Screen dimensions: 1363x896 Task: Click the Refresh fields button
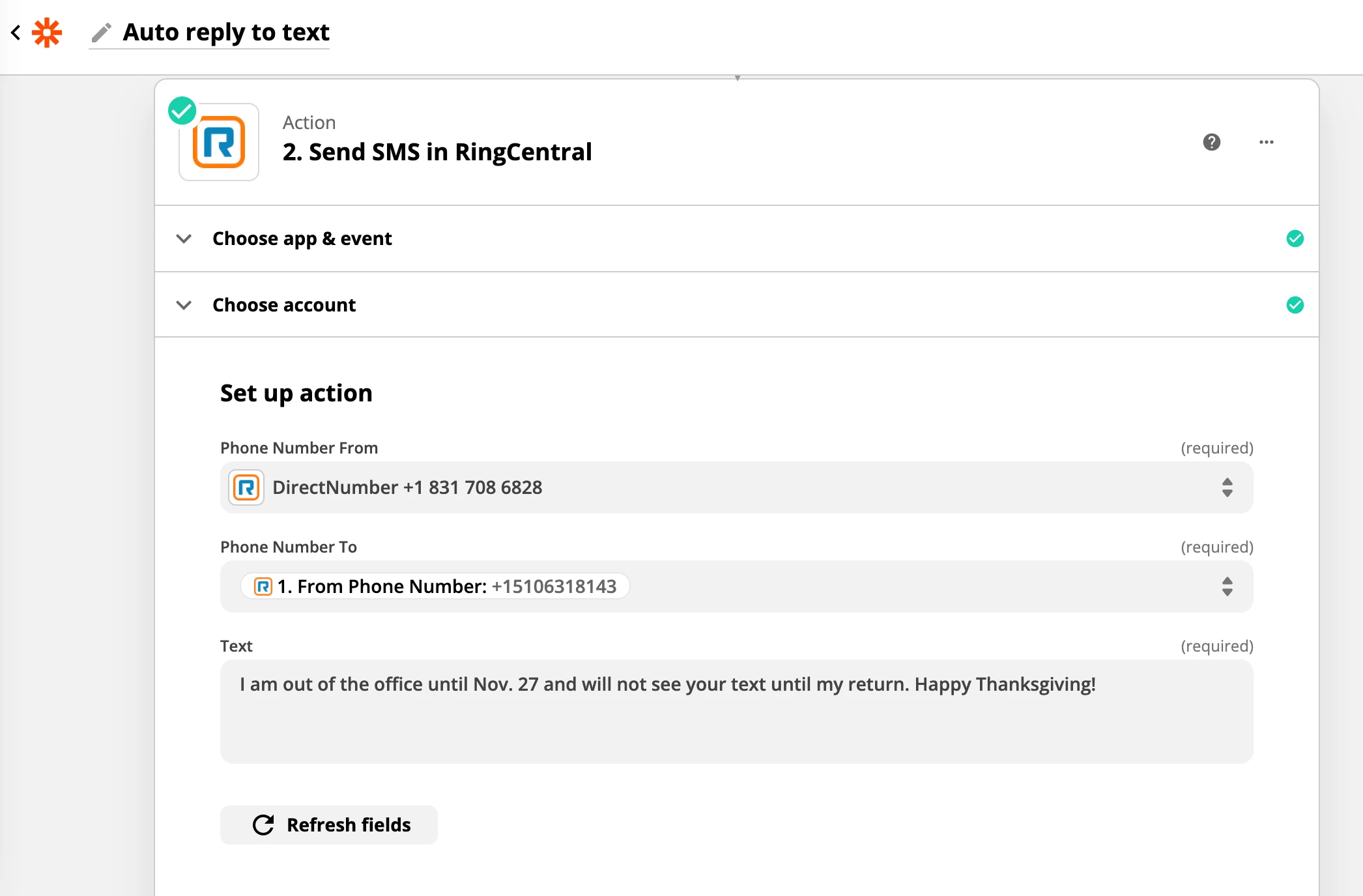pos(328,824)
